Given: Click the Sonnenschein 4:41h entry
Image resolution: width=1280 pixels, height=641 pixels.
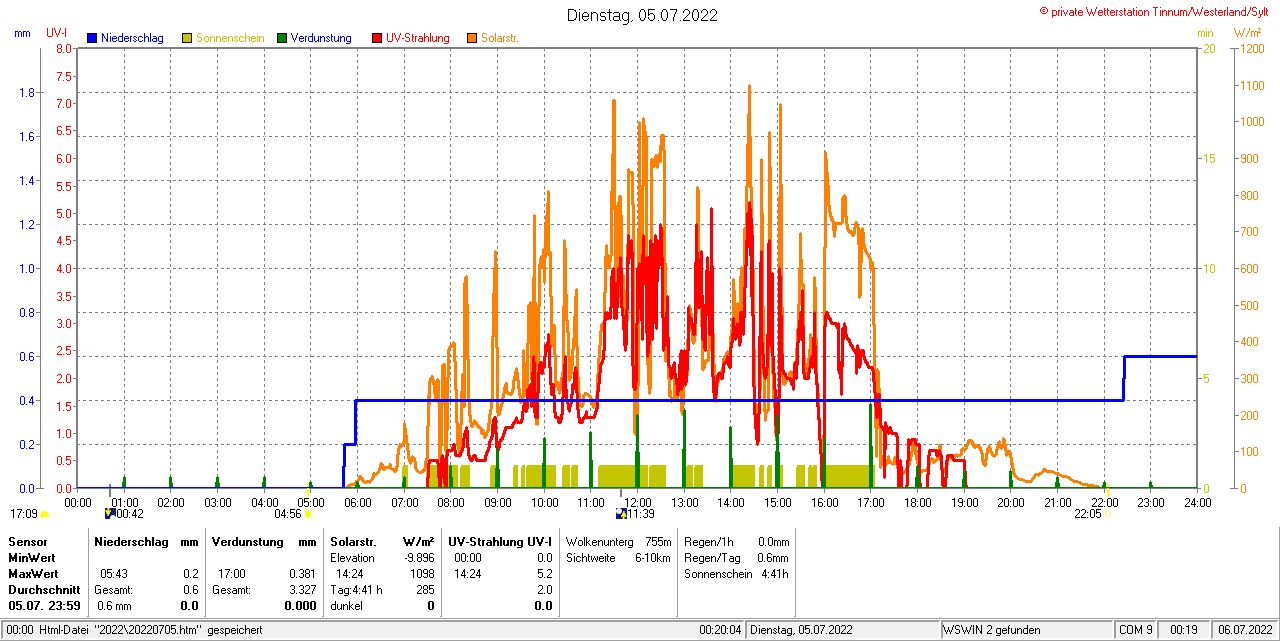Looking at the screenshot, I should tap(736, 574).
